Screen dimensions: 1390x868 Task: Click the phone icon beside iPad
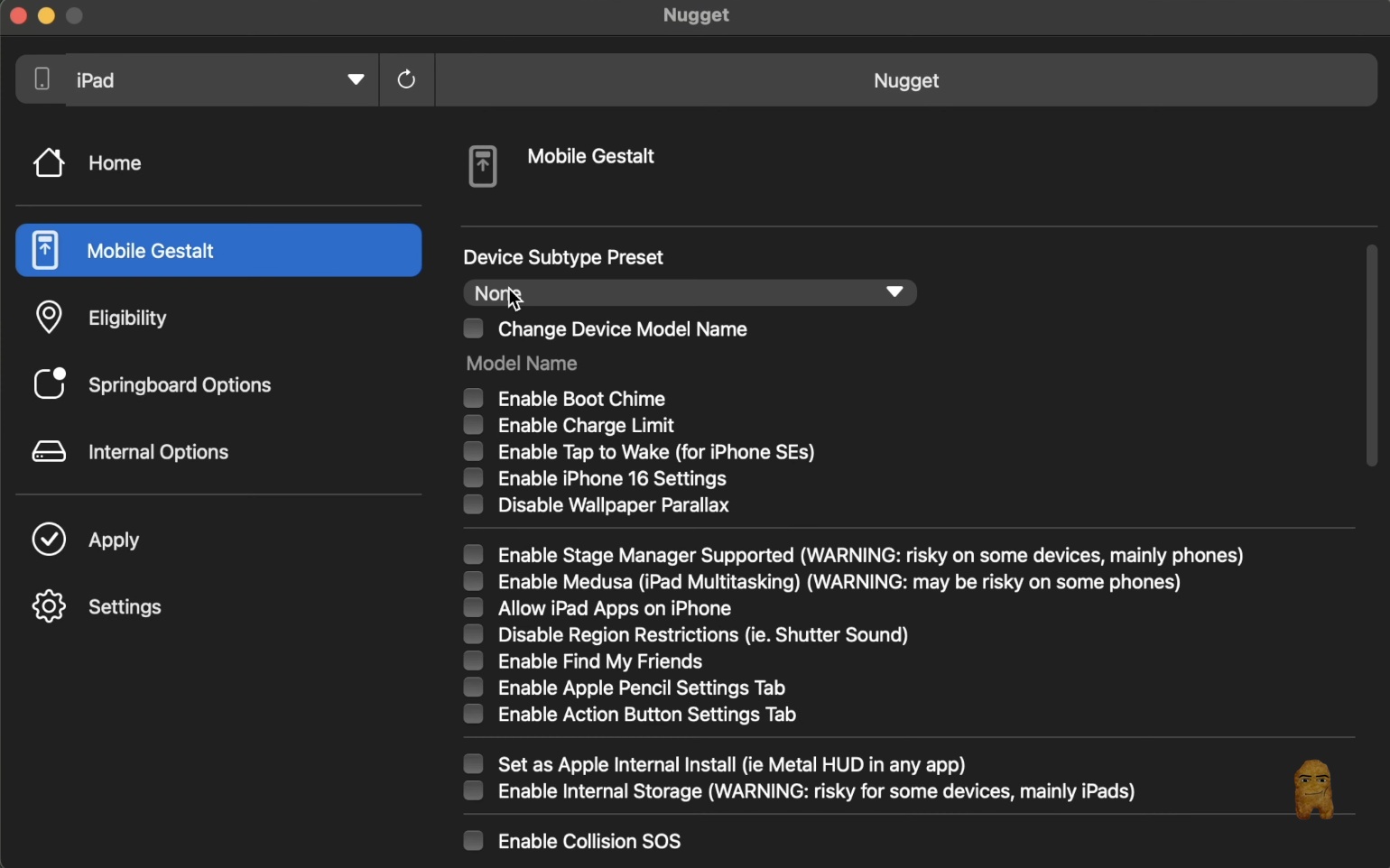click(x=42, y=79)
